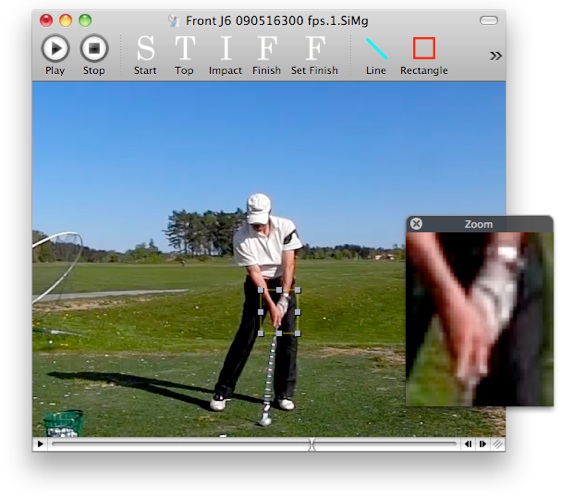Go to the Finish swing position
574x500 pixels.
point(266,55)
